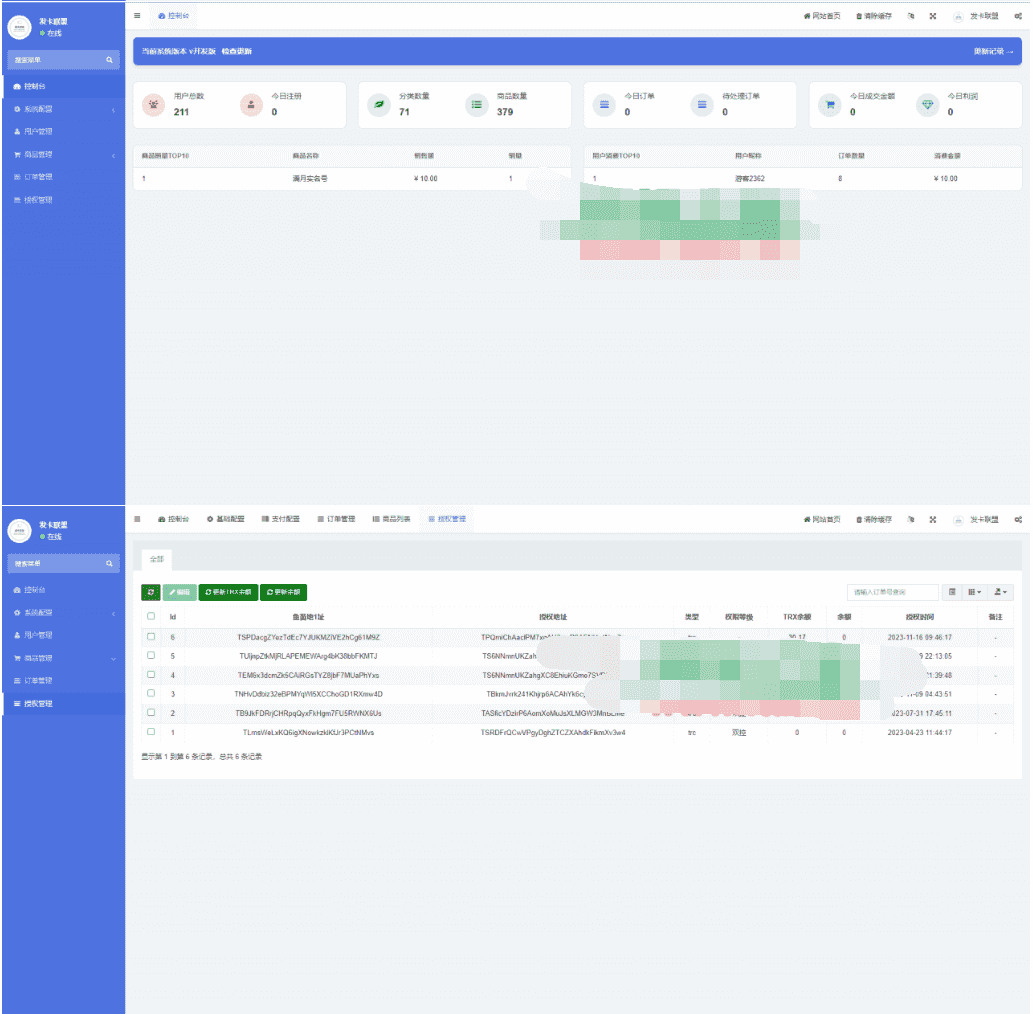Viewport: 1033px width, 1014px height.
Task: Open the columns grid dropdown in table toolbar
Action: click(974, 592)
